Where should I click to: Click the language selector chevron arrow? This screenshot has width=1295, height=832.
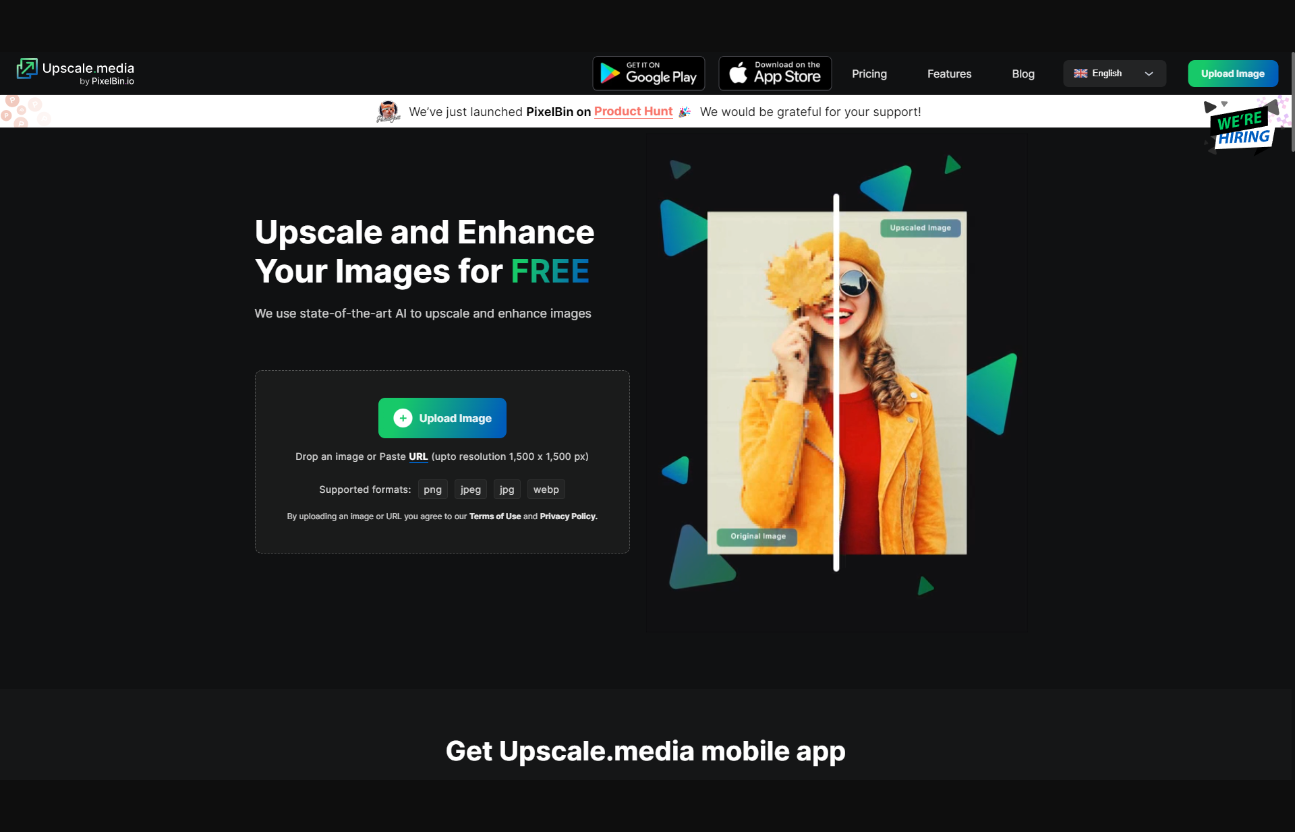(1149, 74)
